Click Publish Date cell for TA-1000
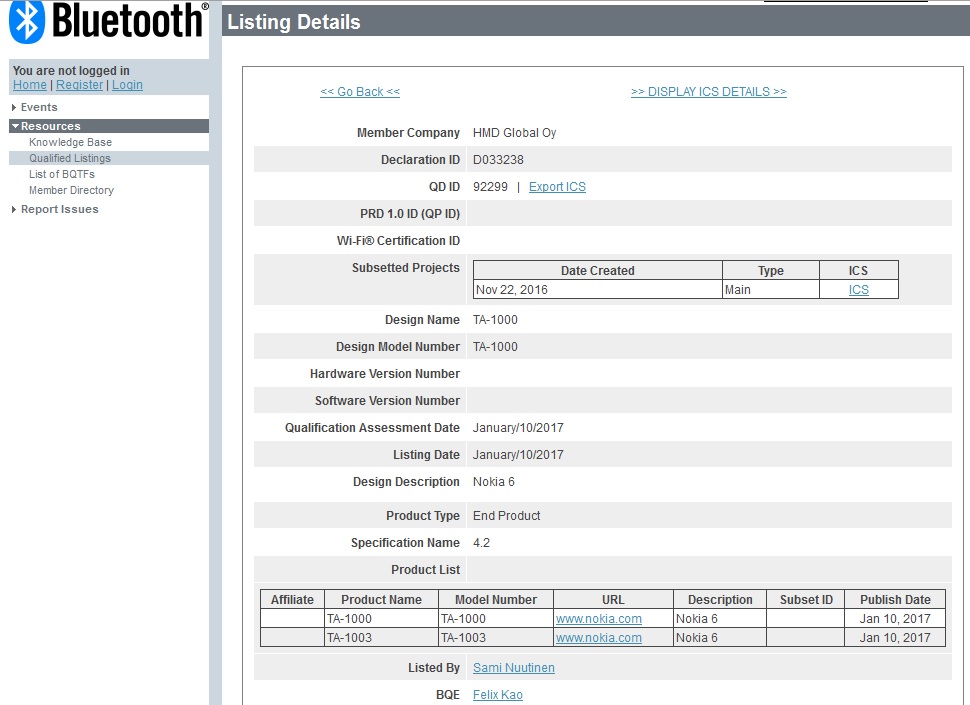 [x=895, y=618]
